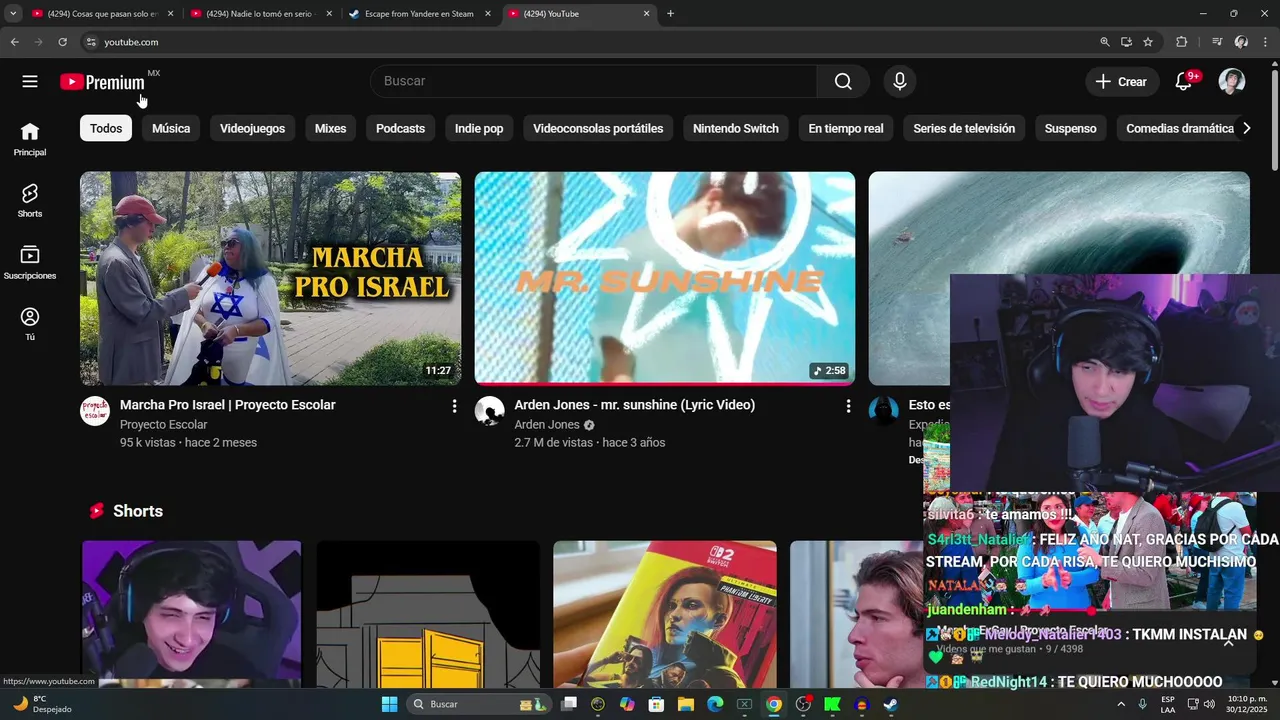Open the yellow doors cartoon Short
Screen dimensions: 1280x720
[428, 614]
